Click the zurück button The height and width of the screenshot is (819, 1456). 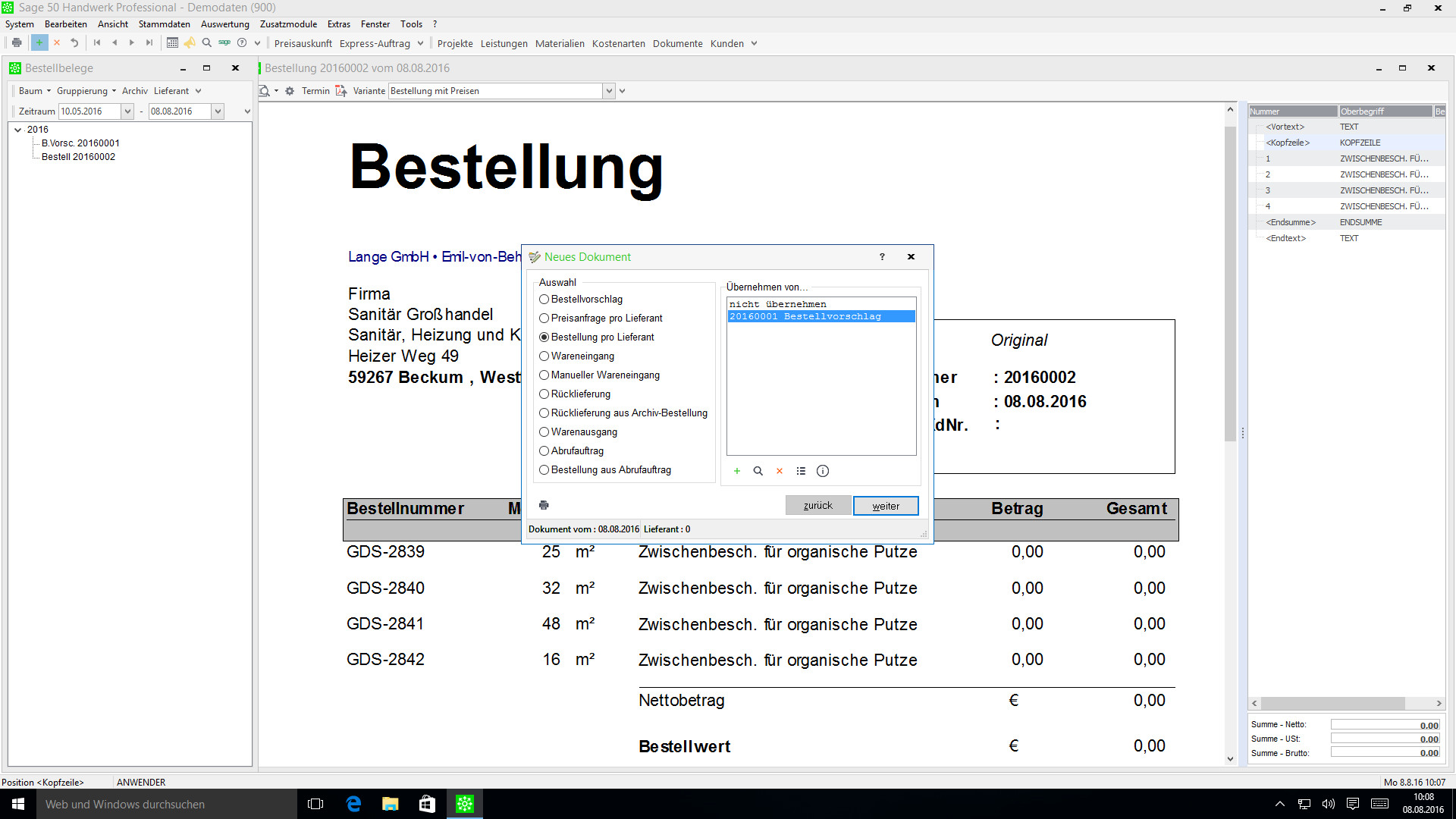(817, 506)
